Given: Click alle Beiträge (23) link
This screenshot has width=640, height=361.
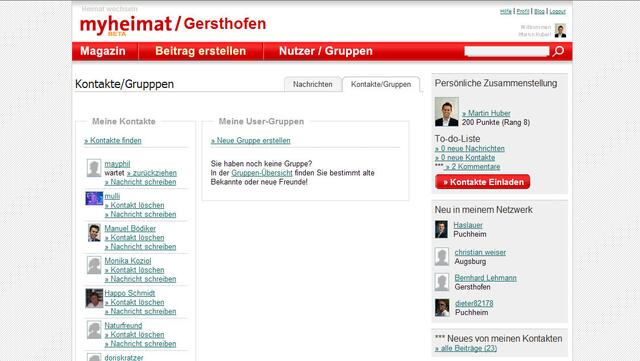Looking at the screenshot, I should pyautogui.click(x=466, y=348).
